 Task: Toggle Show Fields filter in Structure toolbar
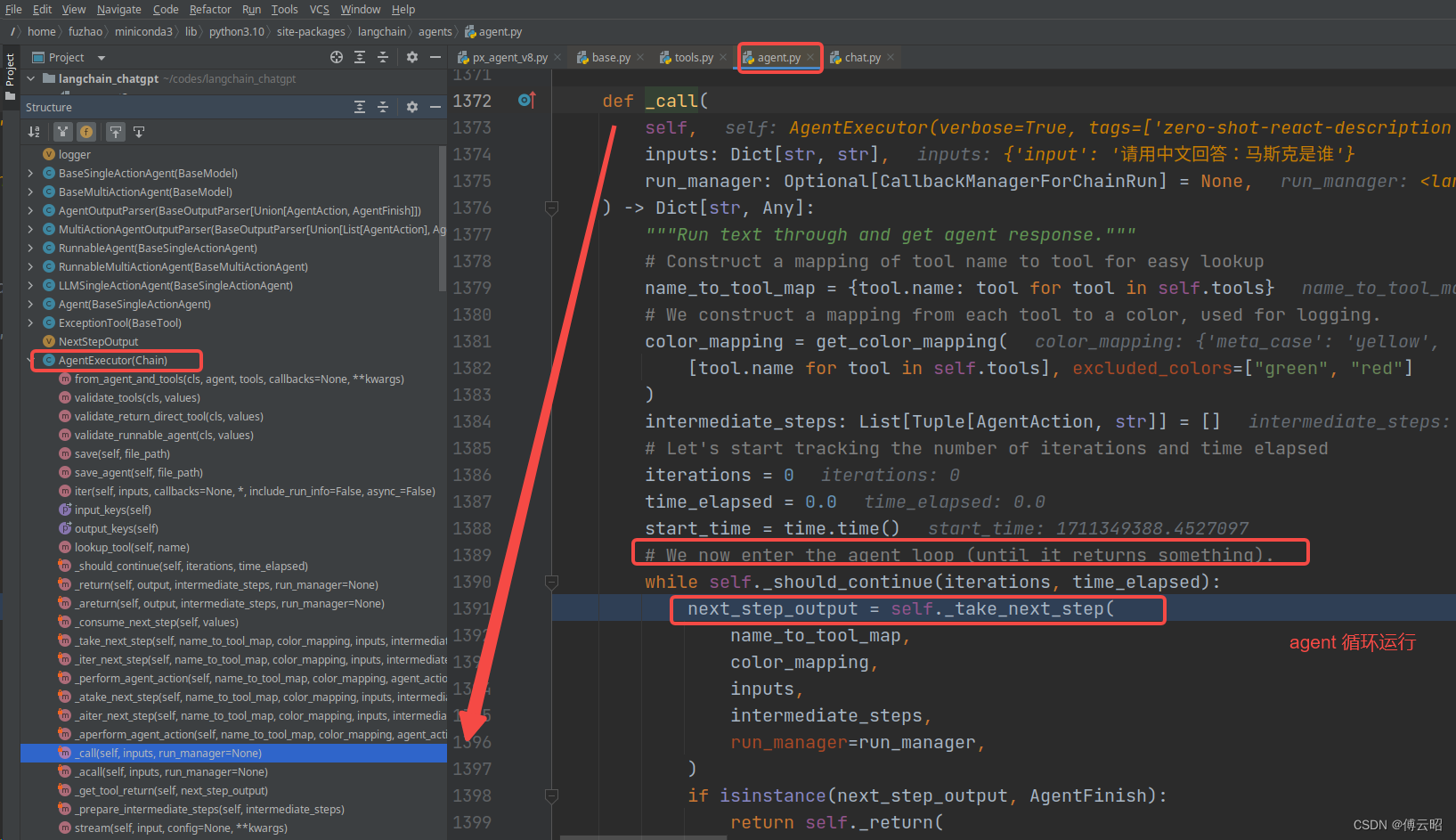[86, 132]
